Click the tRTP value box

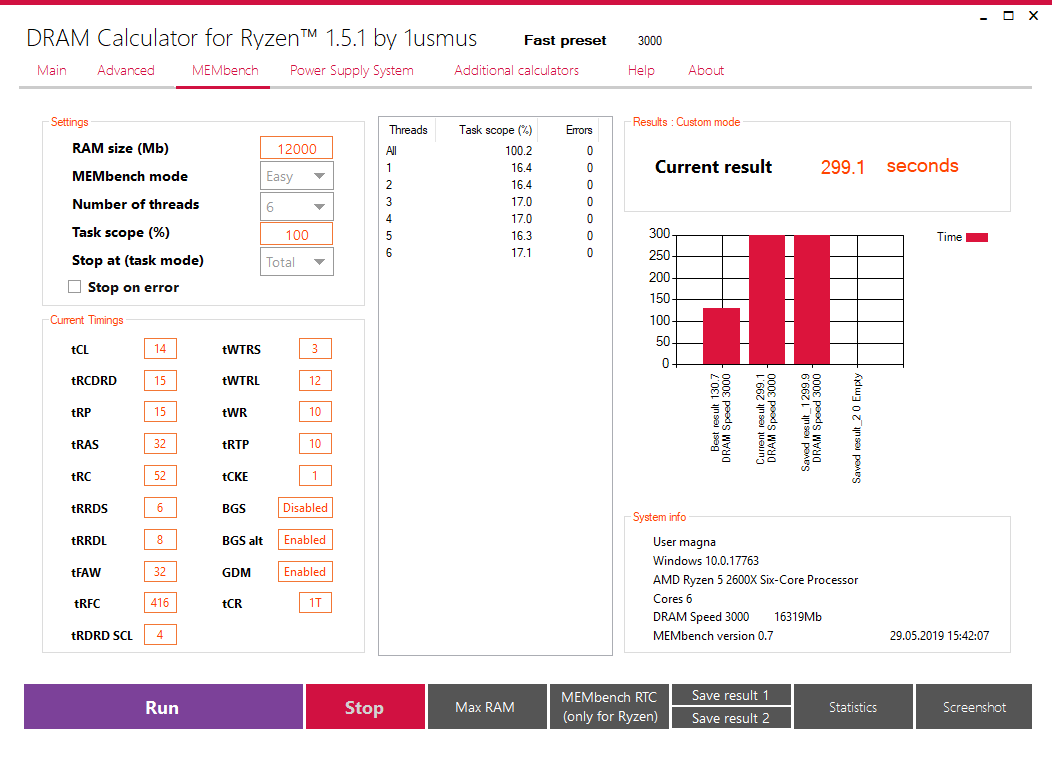click(315, 444)
